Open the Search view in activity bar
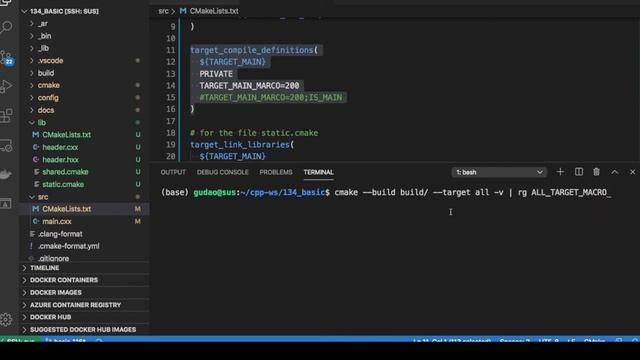This screenshot has height=360, width=640. 7,27
